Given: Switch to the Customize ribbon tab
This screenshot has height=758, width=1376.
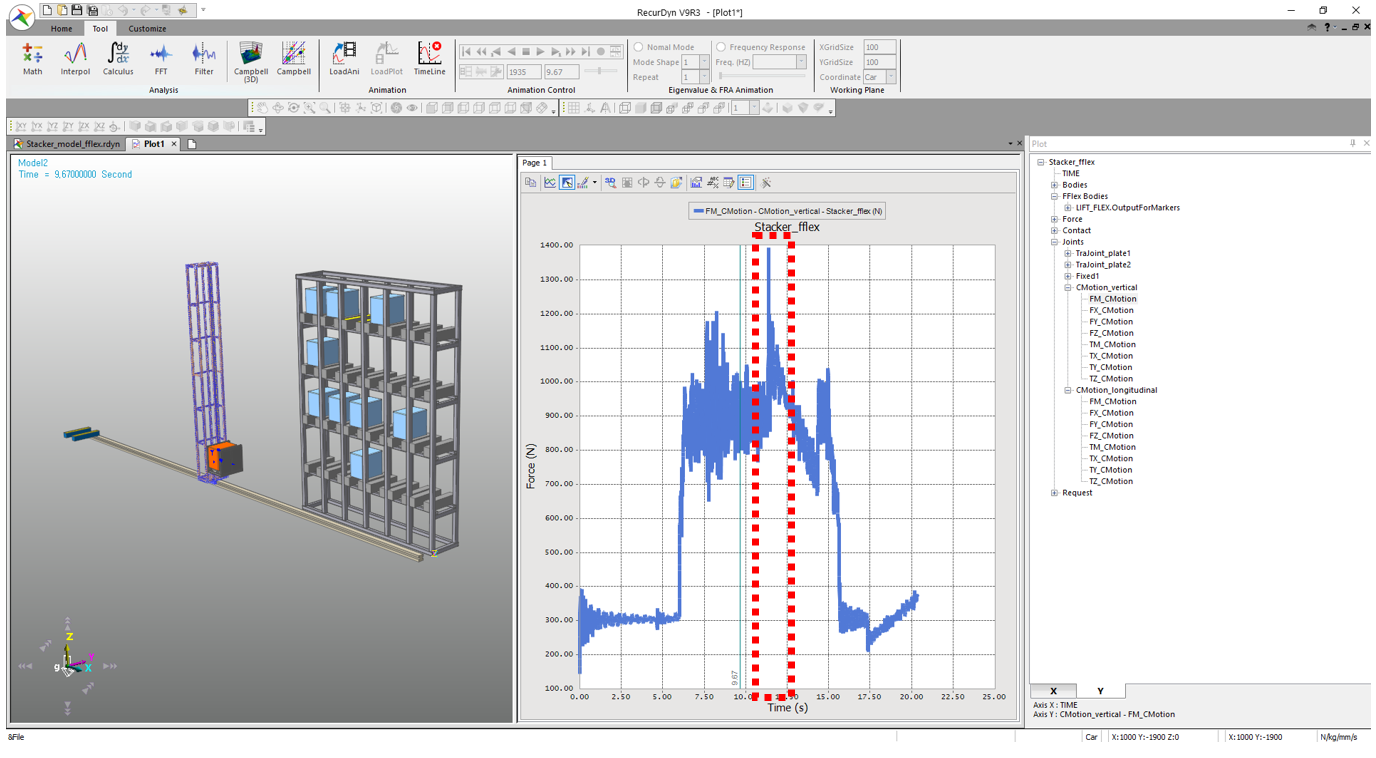Looking at the screenshot, I should click(x=147, y=29).
